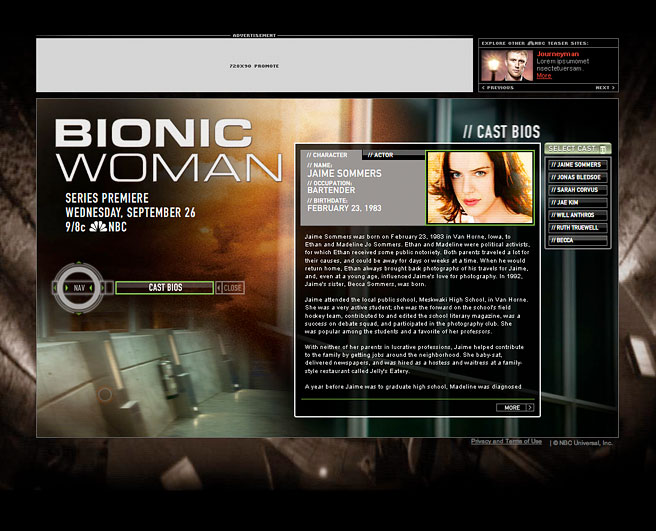This screenshot has width=656, height=531.
Task: Click the arrow icon beside CLOSE
Action: tap(219, 288)
